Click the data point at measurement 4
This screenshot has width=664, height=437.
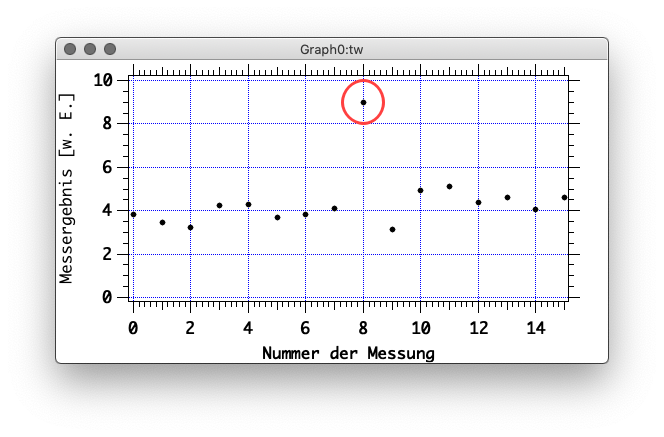(x=249, y=205)
